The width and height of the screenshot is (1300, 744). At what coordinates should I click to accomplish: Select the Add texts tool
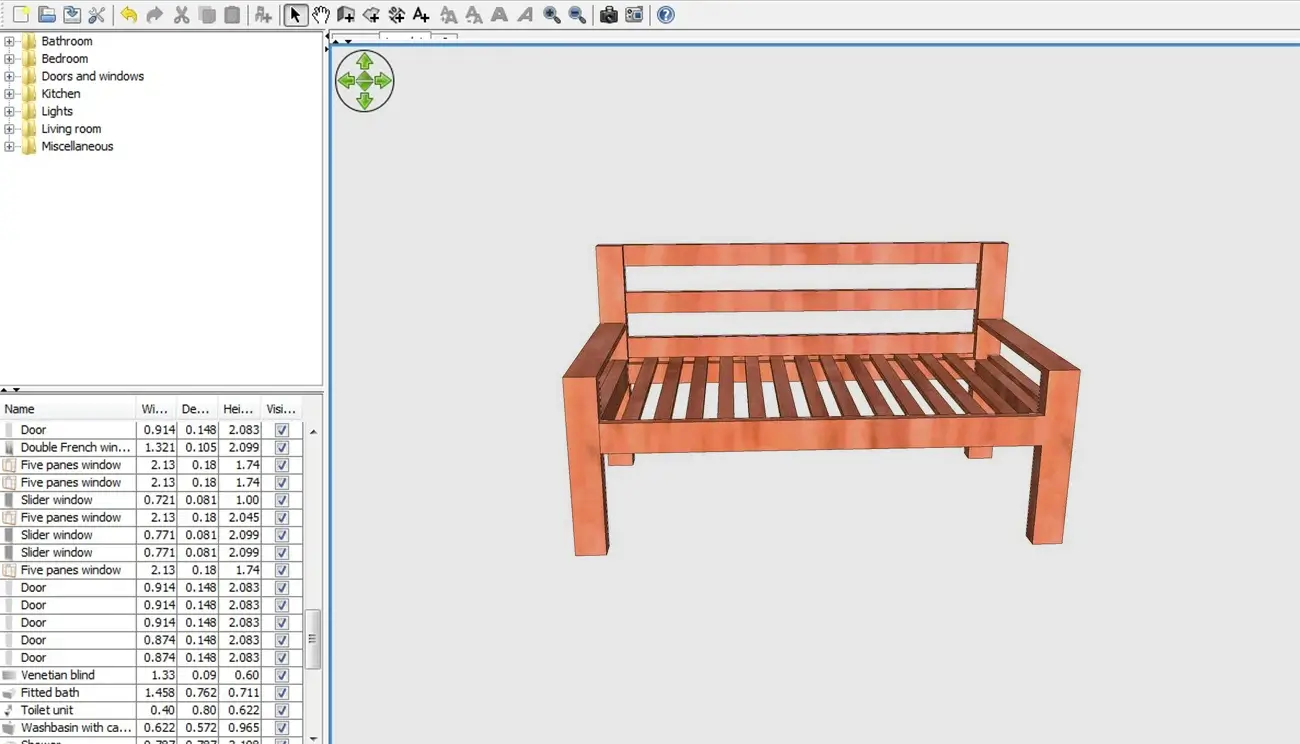[x=420, y=14]
